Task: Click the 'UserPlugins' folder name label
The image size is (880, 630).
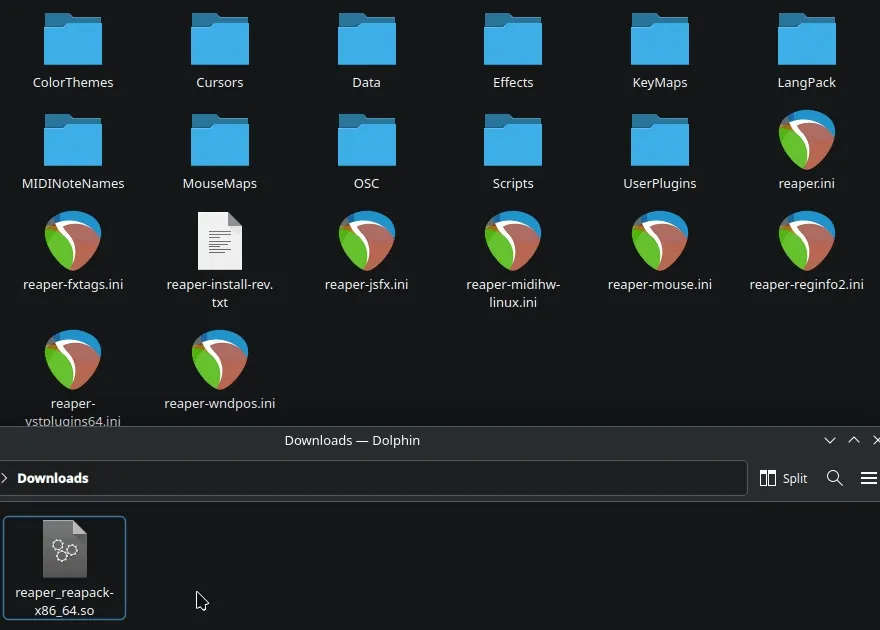Action: point(660,183)
